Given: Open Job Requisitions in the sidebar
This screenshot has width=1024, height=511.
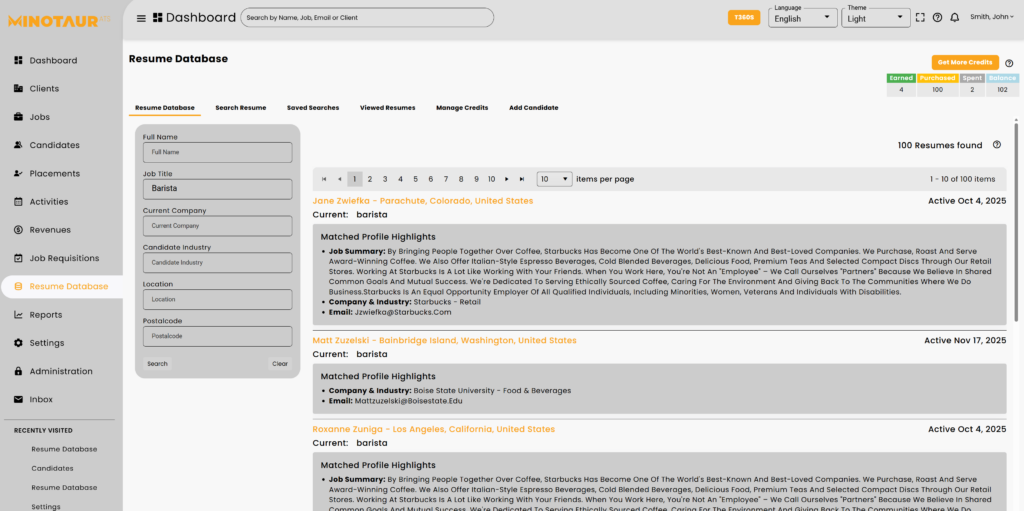Looking at the screenshot, I should (x=64, y=258).
